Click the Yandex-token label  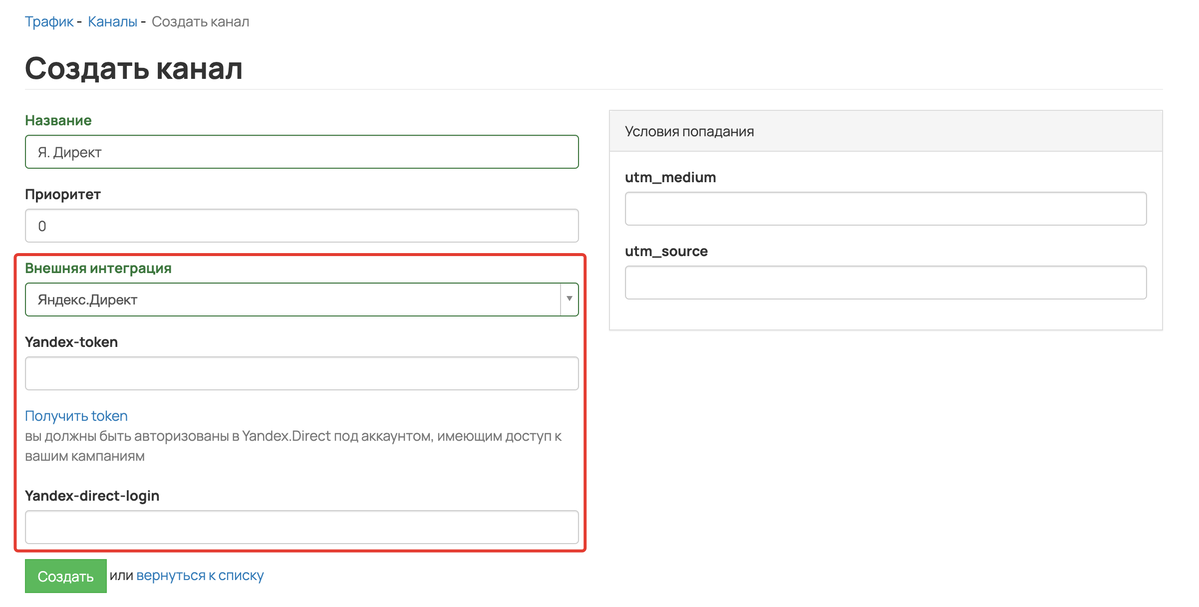tap(71, 342)
